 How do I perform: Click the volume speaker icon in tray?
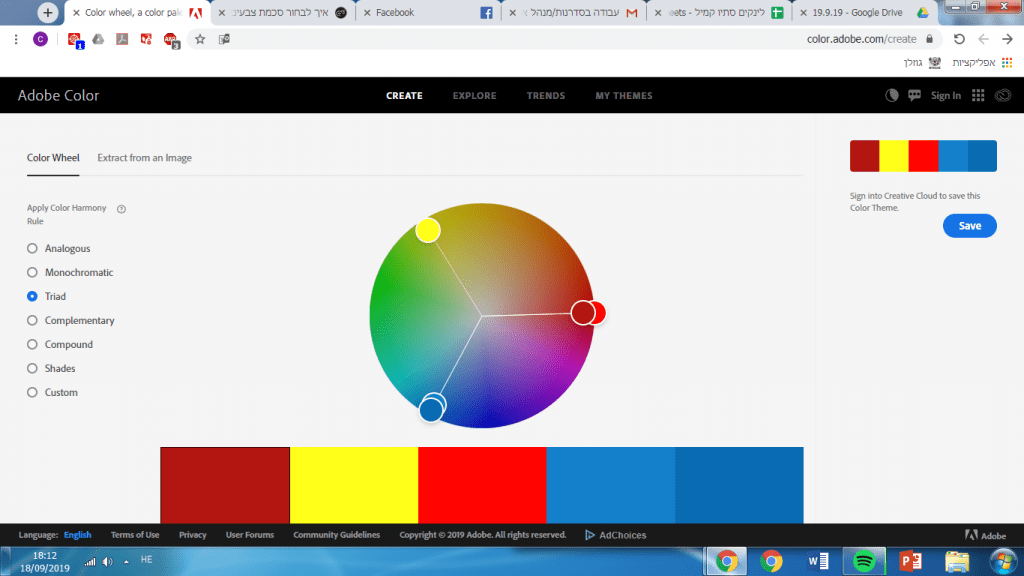pyautogui.click(x=108, y=562)
